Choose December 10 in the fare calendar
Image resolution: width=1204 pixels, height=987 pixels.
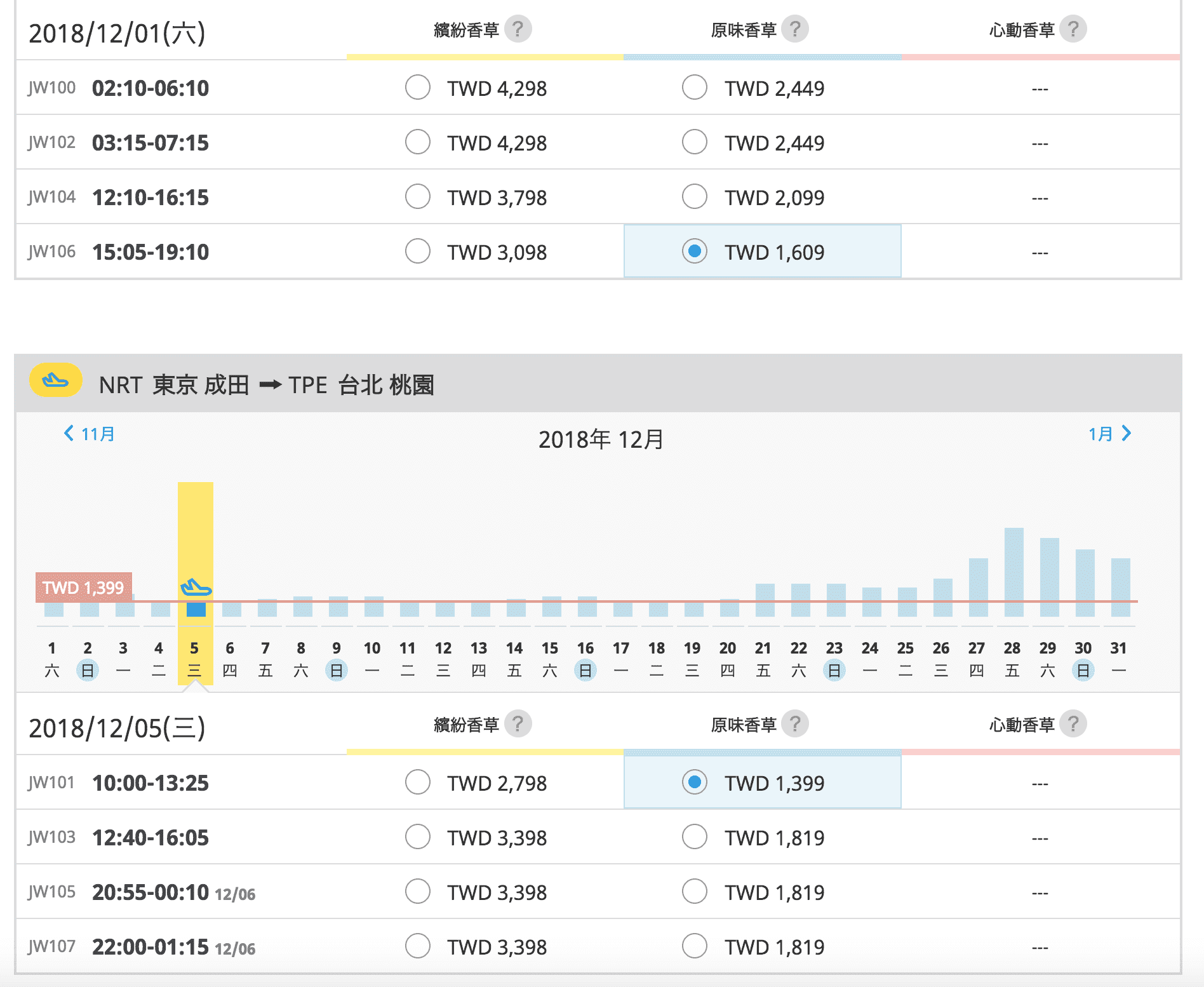coord(372,659)
